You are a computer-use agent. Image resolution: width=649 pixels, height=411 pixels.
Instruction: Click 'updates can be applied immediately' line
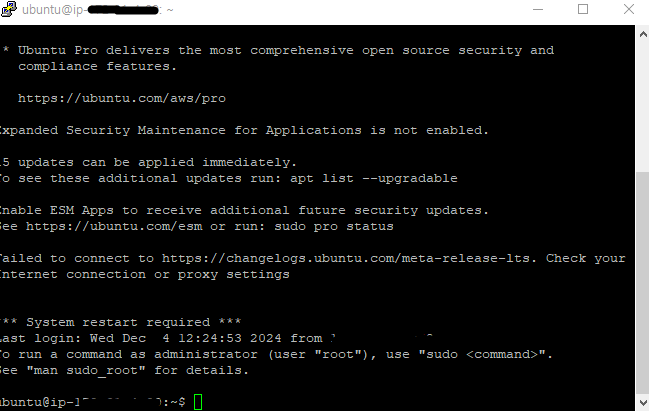click(x=148, y=162)
